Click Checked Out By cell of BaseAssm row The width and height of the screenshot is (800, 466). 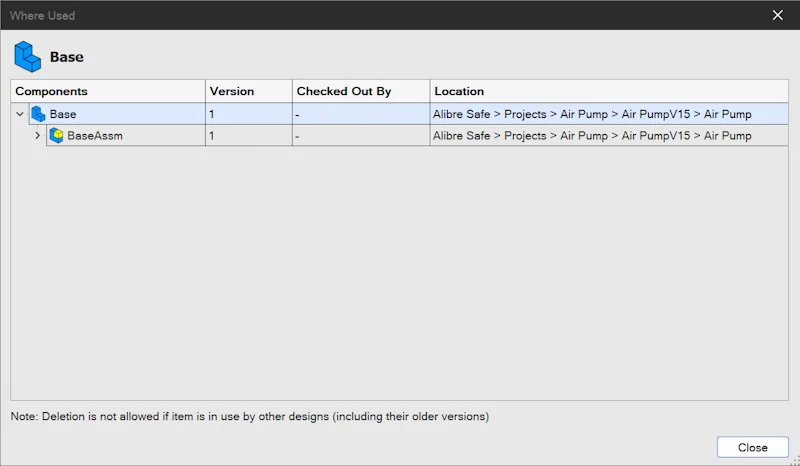pyautogui.click(x=361, y=136)
